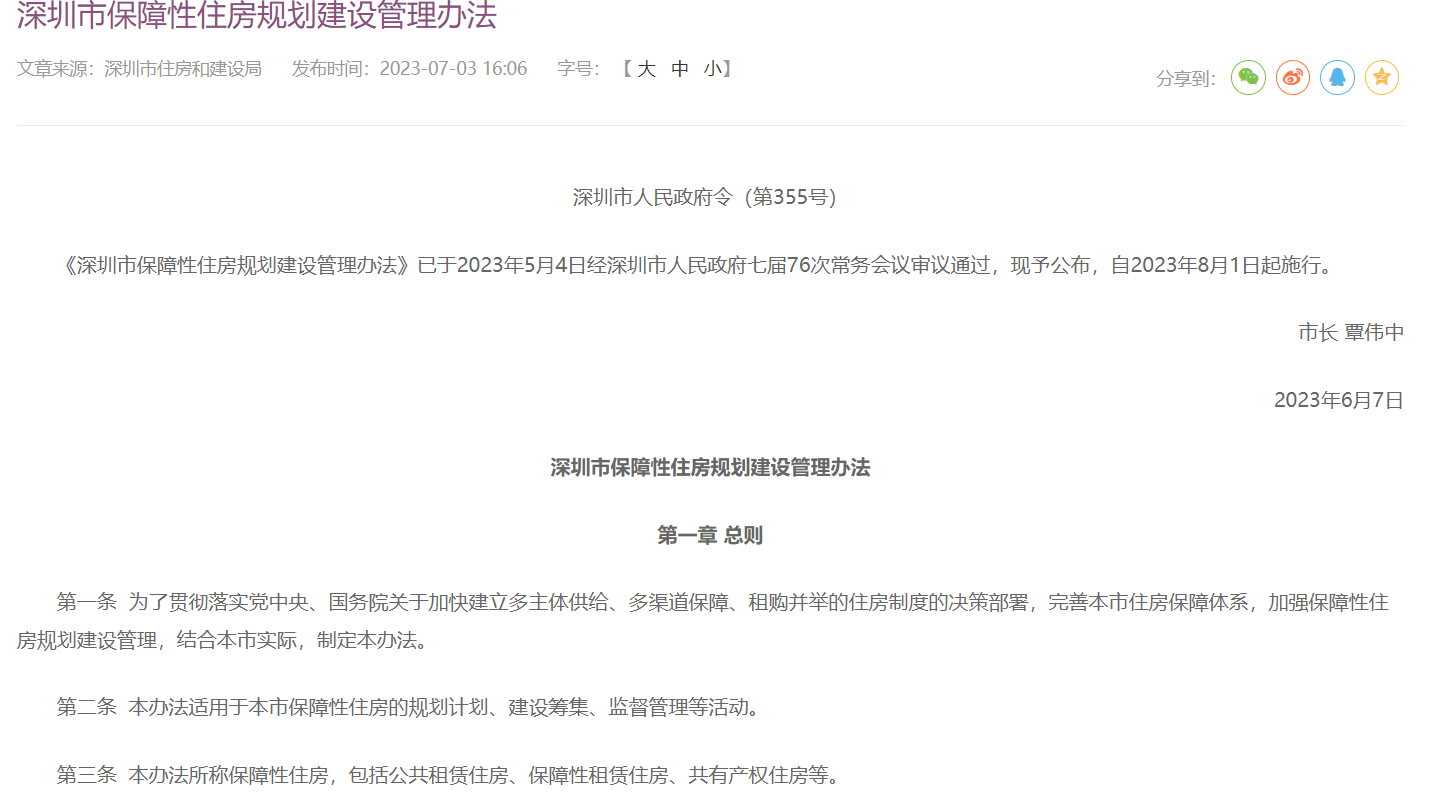The height and width of the screenshot is (796, 1431).
Task: Click the announcement paragraph mentioning 2023年8月1日起施行
Action: click(x=697, y=265)
